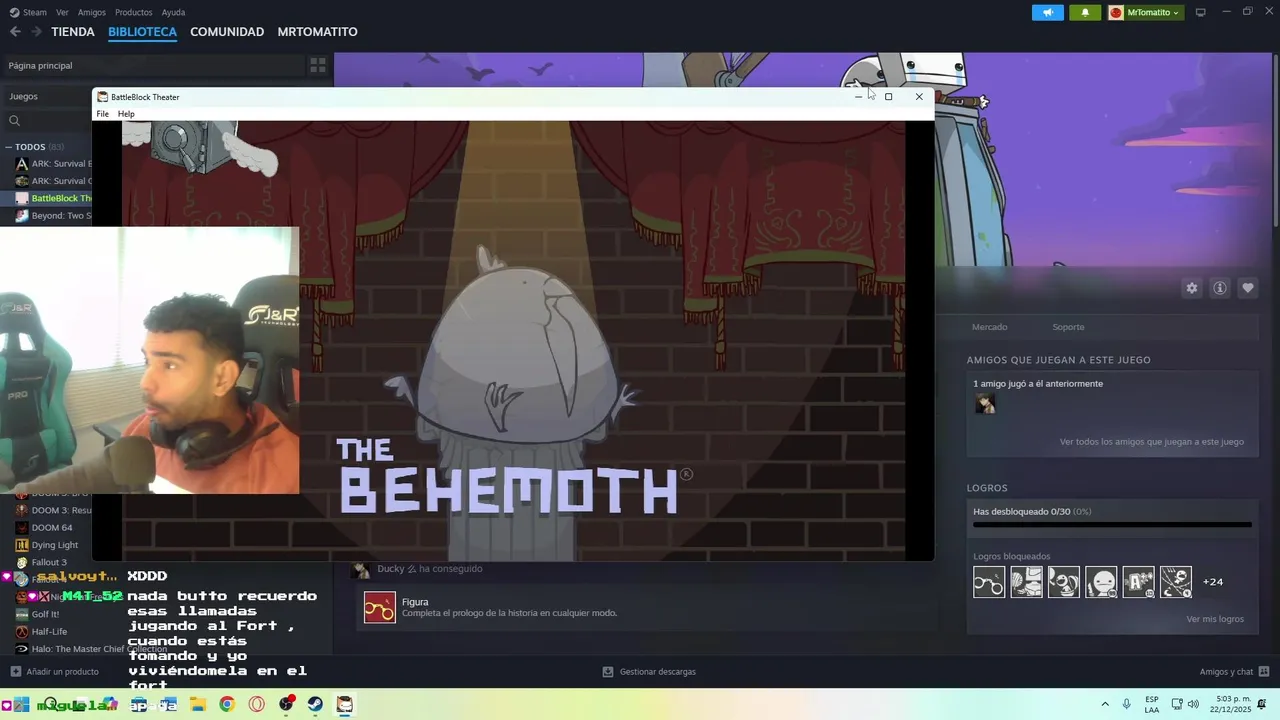Open sixth locked achievement icon

(x=1176, y=582)
